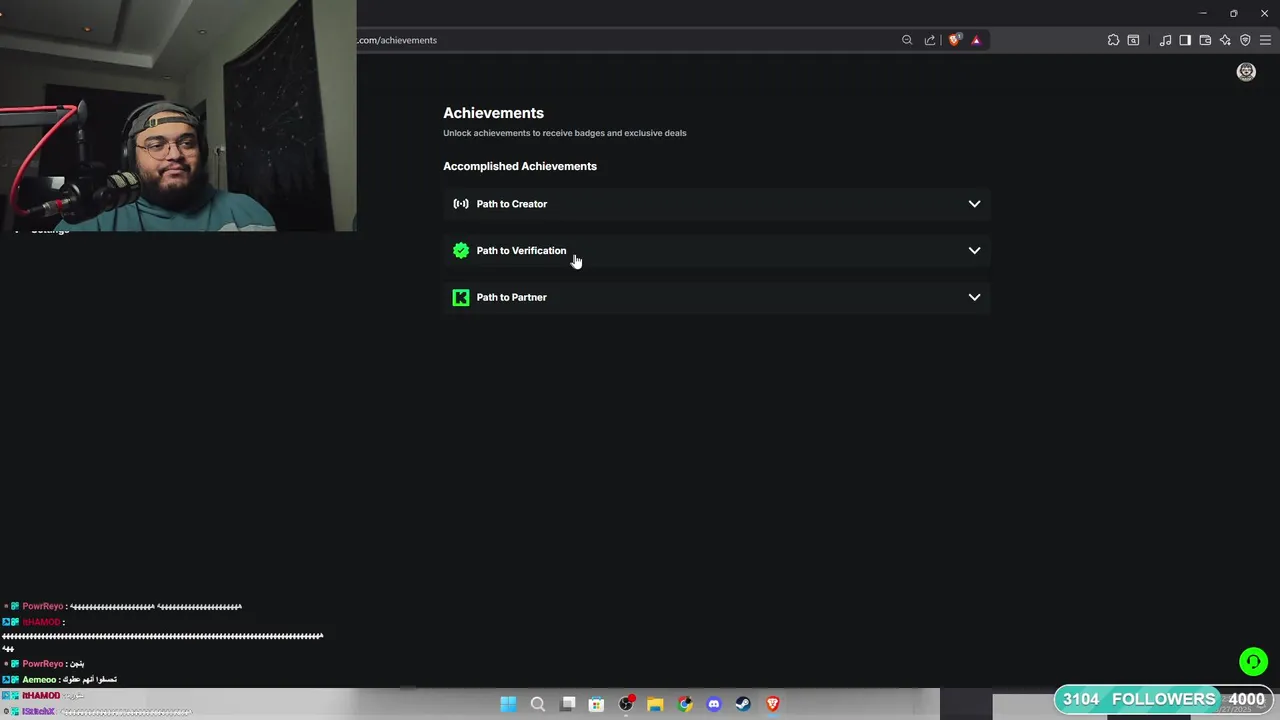Image resolution: width=1280 pixels, height=720 pixels.
Task: Open the Brave Wallet icon
Action: (x=1205, y=40)
